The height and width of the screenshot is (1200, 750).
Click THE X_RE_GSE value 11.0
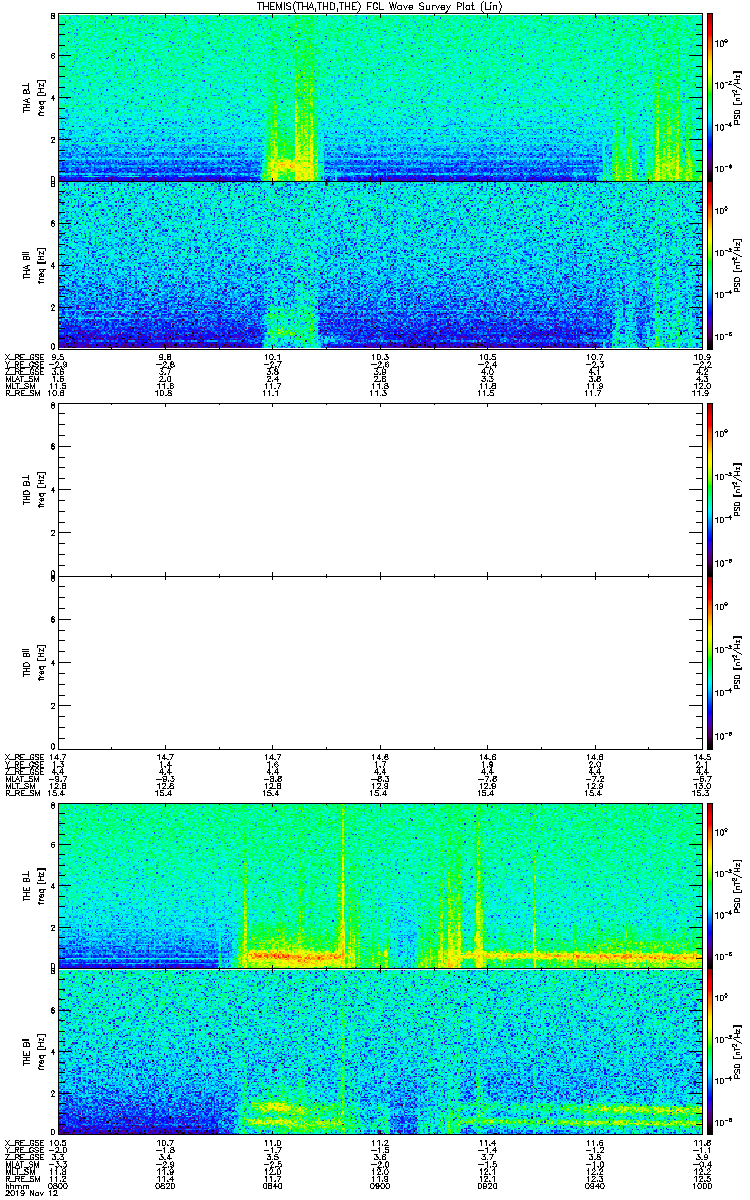click(272, 1142)
